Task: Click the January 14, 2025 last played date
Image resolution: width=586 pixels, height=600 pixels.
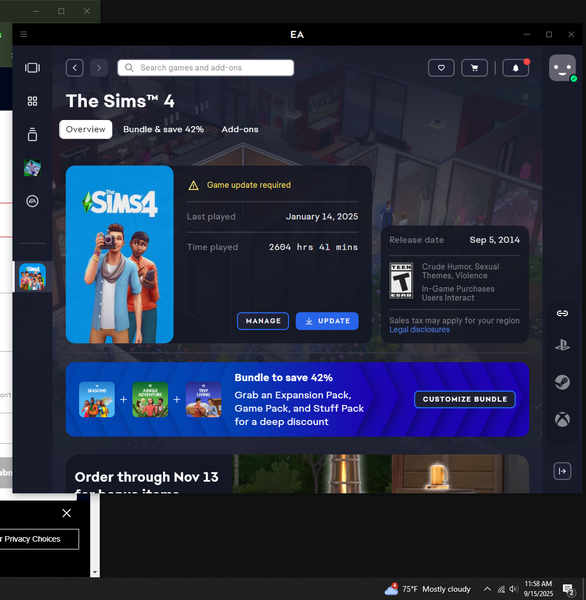Action: [322, 217]
